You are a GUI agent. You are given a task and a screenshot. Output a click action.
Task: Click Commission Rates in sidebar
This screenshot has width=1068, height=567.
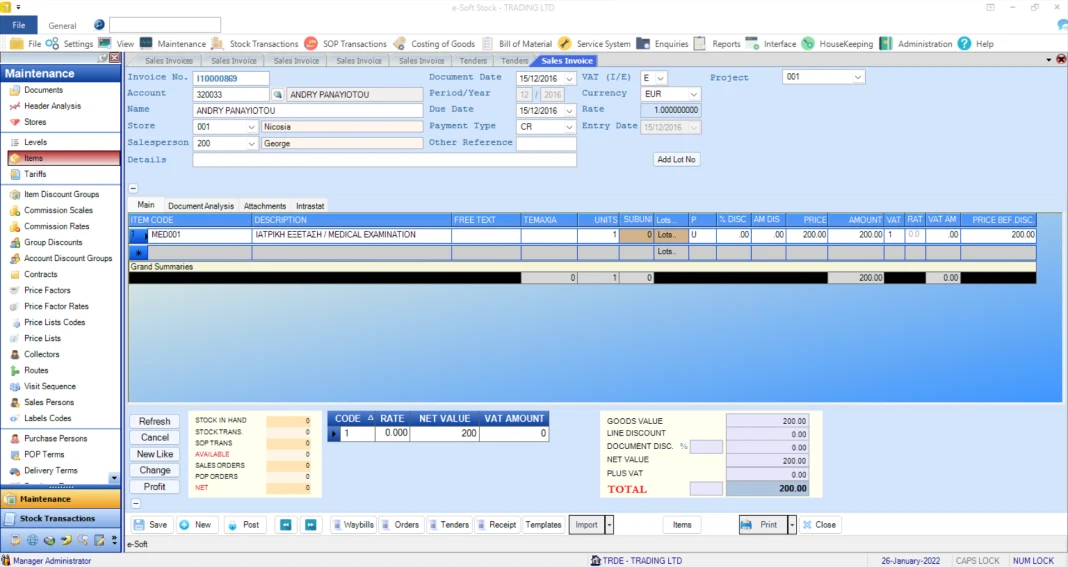pyautogui.click(x=57, y=226)
